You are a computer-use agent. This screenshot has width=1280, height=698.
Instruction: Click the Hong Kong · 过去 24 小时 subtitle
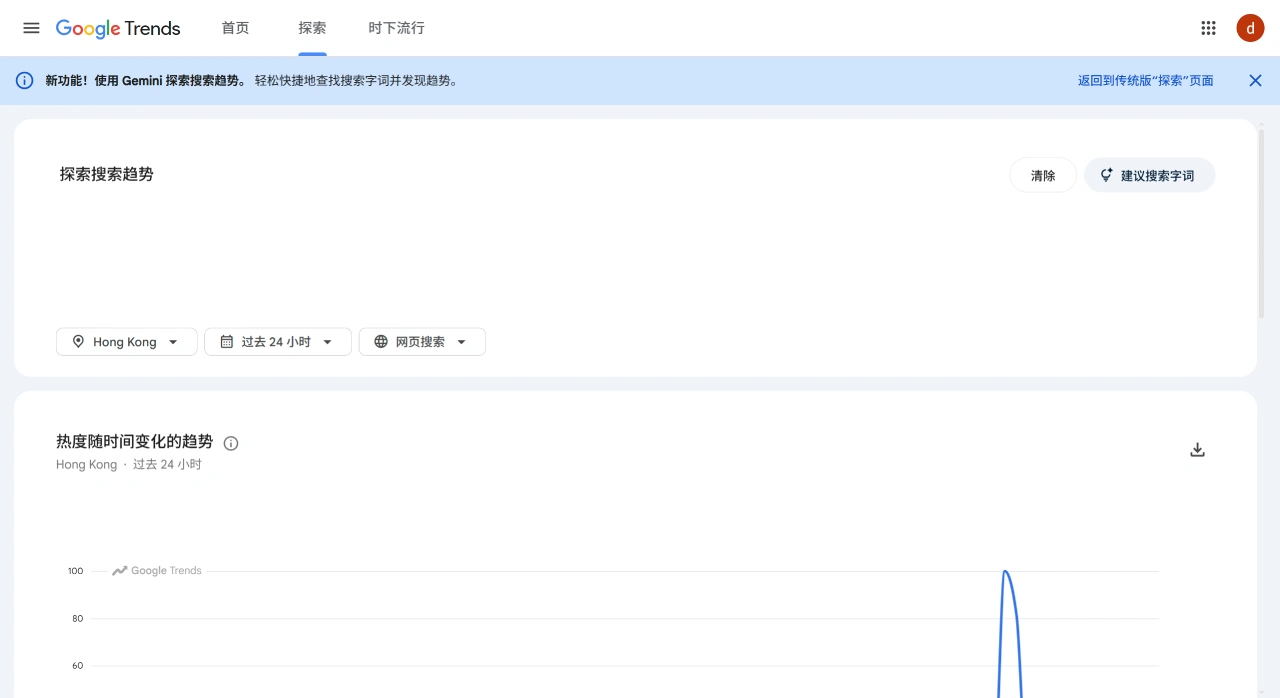tap(129, 465)
